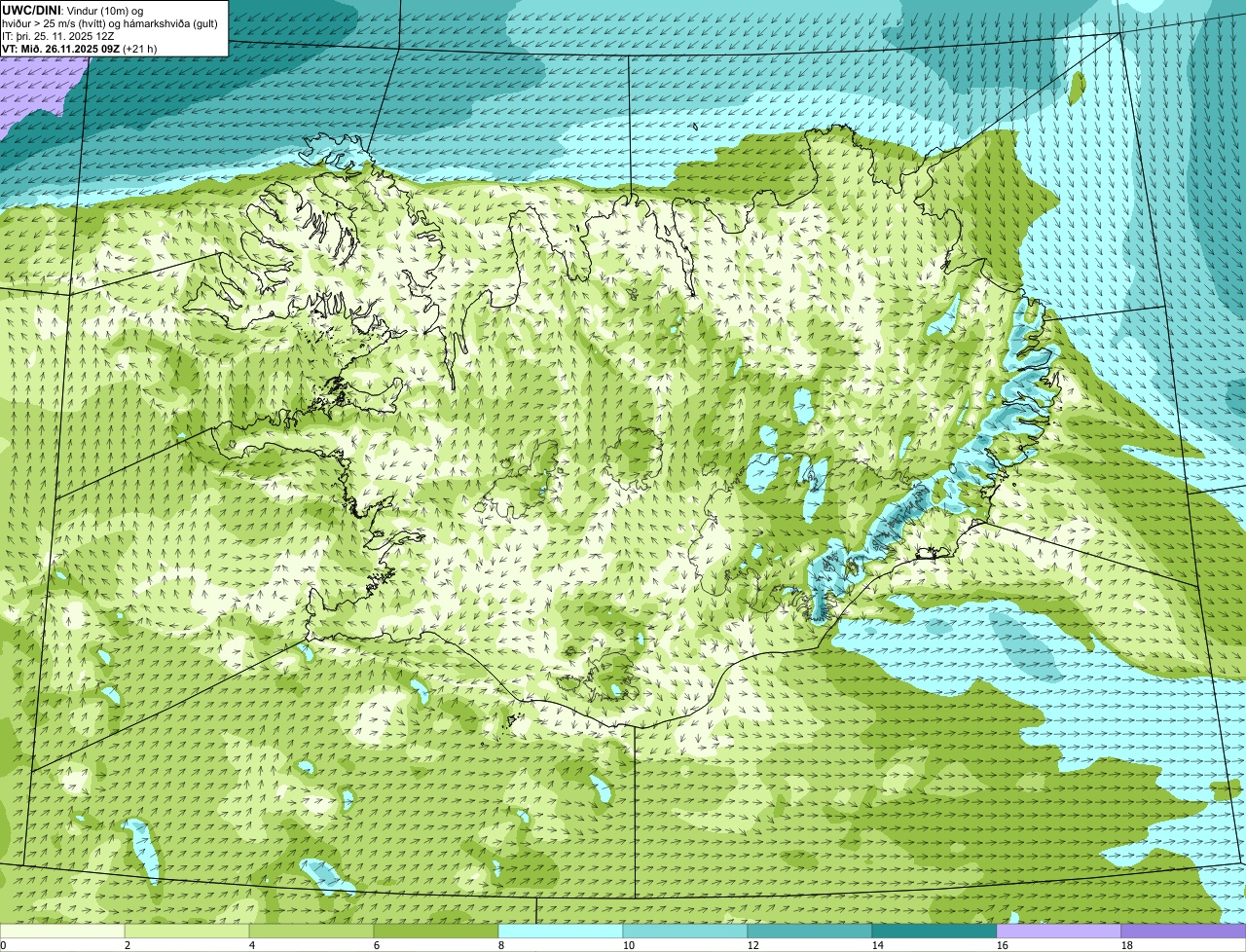Click the 8–10 m/s pale cyan legend swatch
The height and width of the screenshot is (952, 1246).
click(561, 931)
